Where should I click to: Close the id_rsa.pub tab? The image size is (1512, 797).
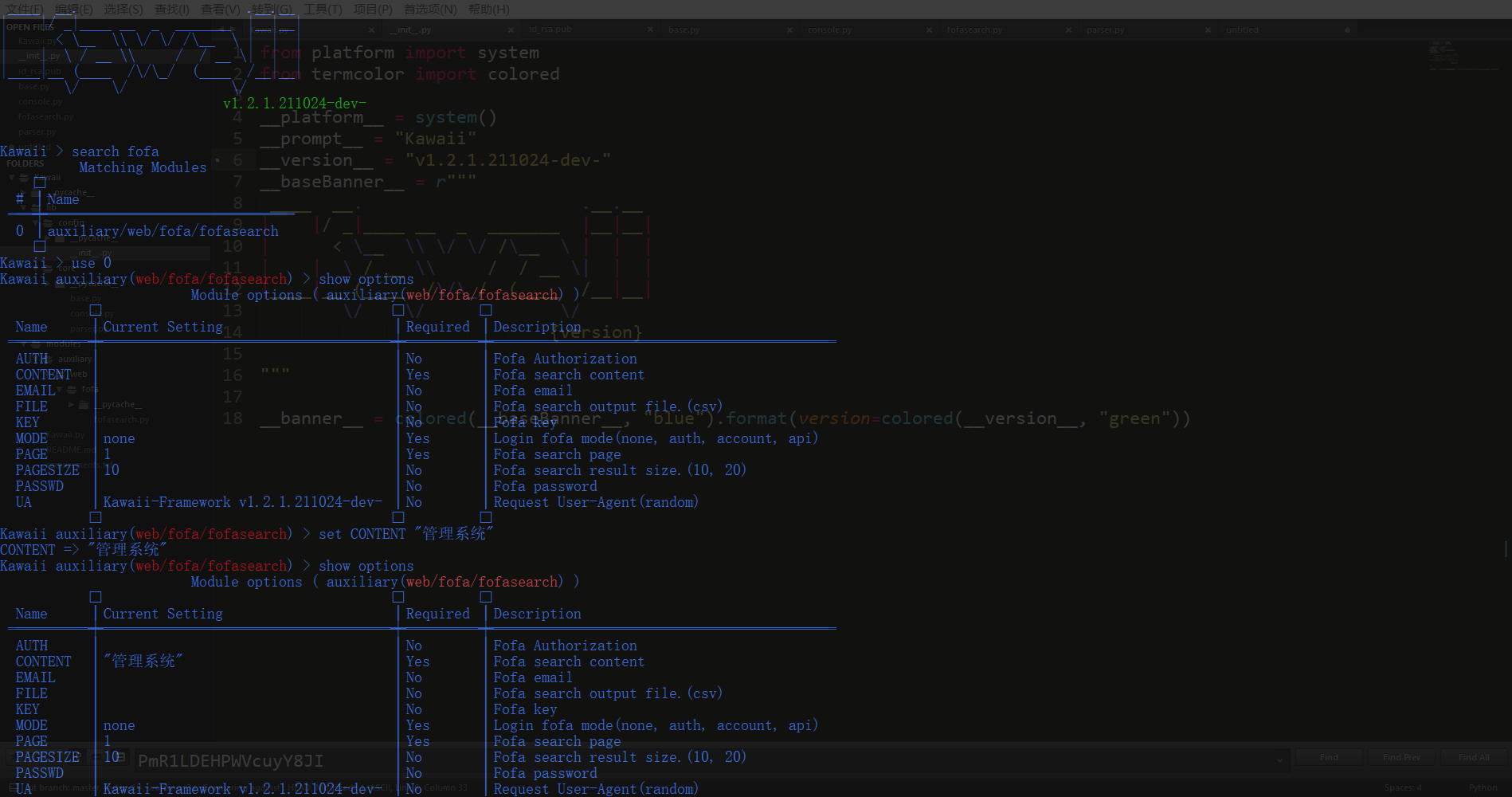[650, 30]
